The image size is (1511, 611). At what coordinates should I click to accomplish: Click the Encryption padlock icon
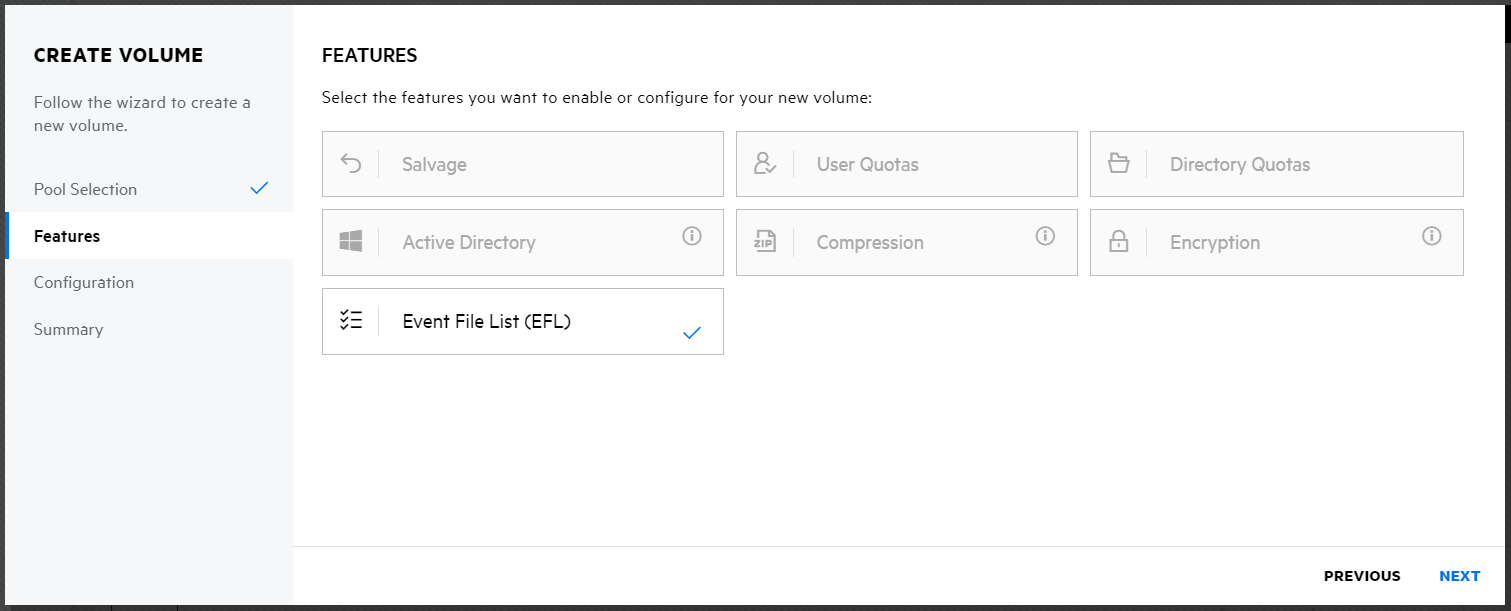[x=1119, y=242]
